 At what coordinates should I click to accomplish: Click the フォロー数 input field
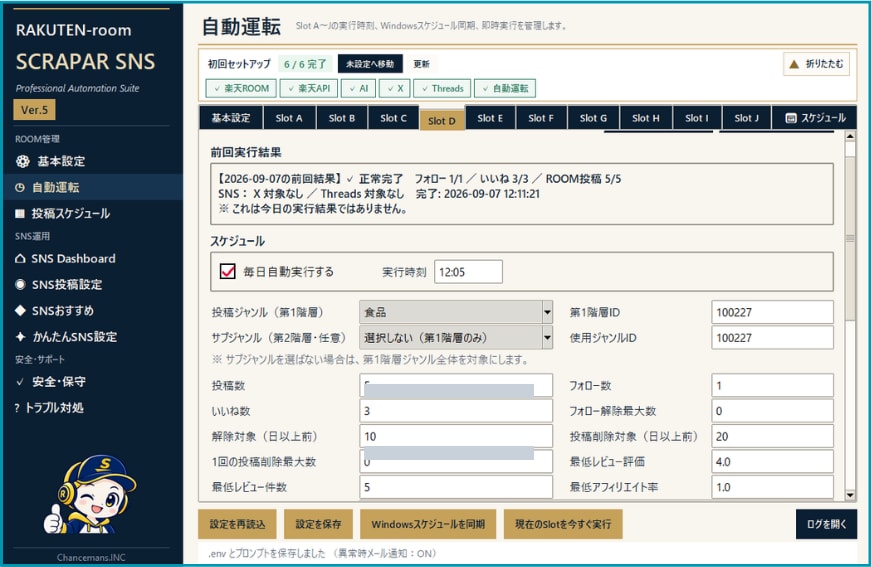(x=772, y=385)
